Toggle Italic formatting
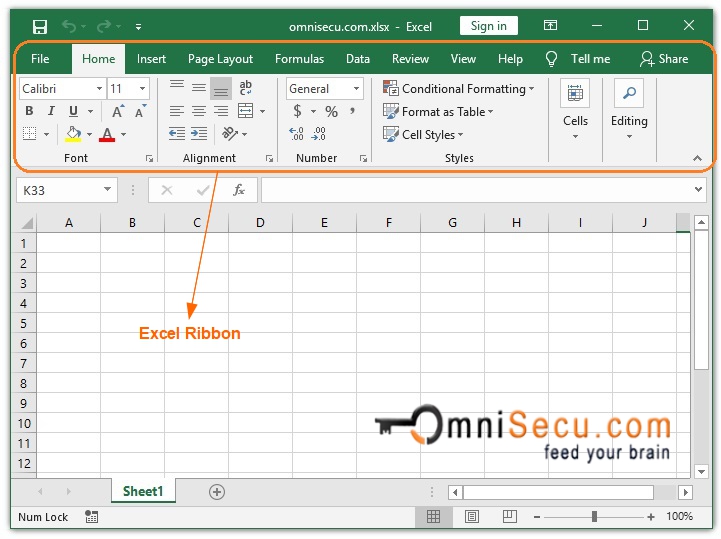Viewport: 721px width, 539px height. pos(51,111)
